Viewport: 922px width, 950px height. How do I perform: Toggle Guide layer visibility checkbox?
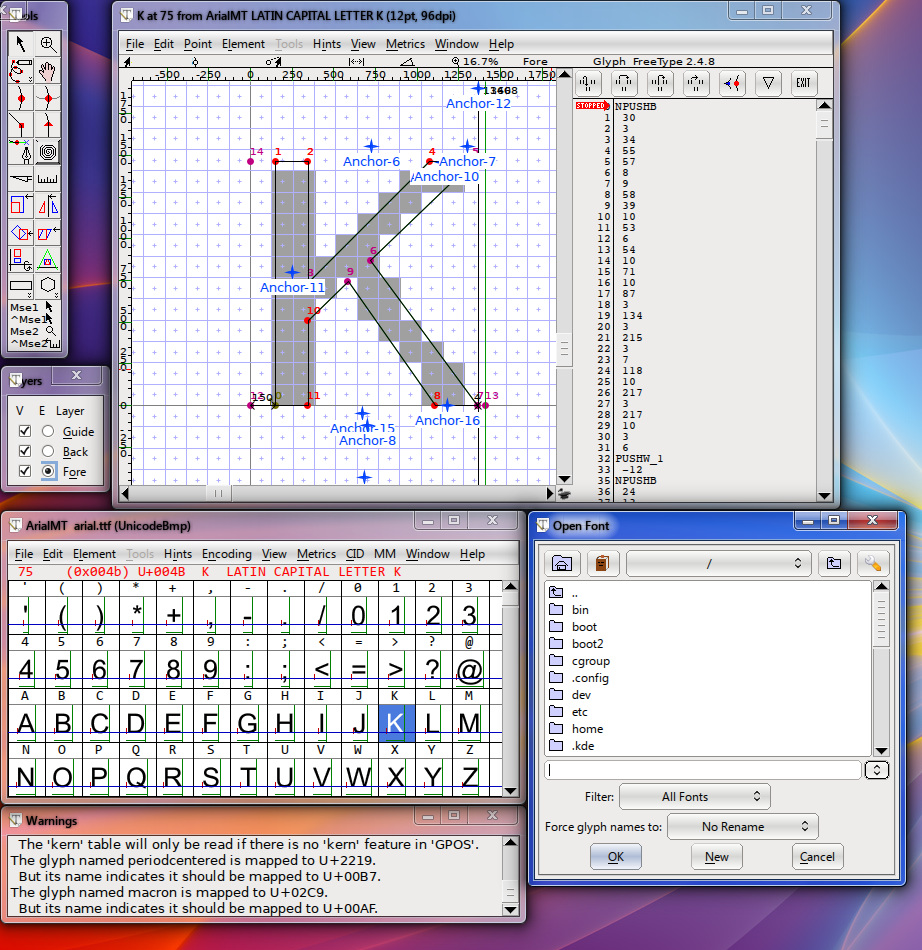click(x=24, y=432)
